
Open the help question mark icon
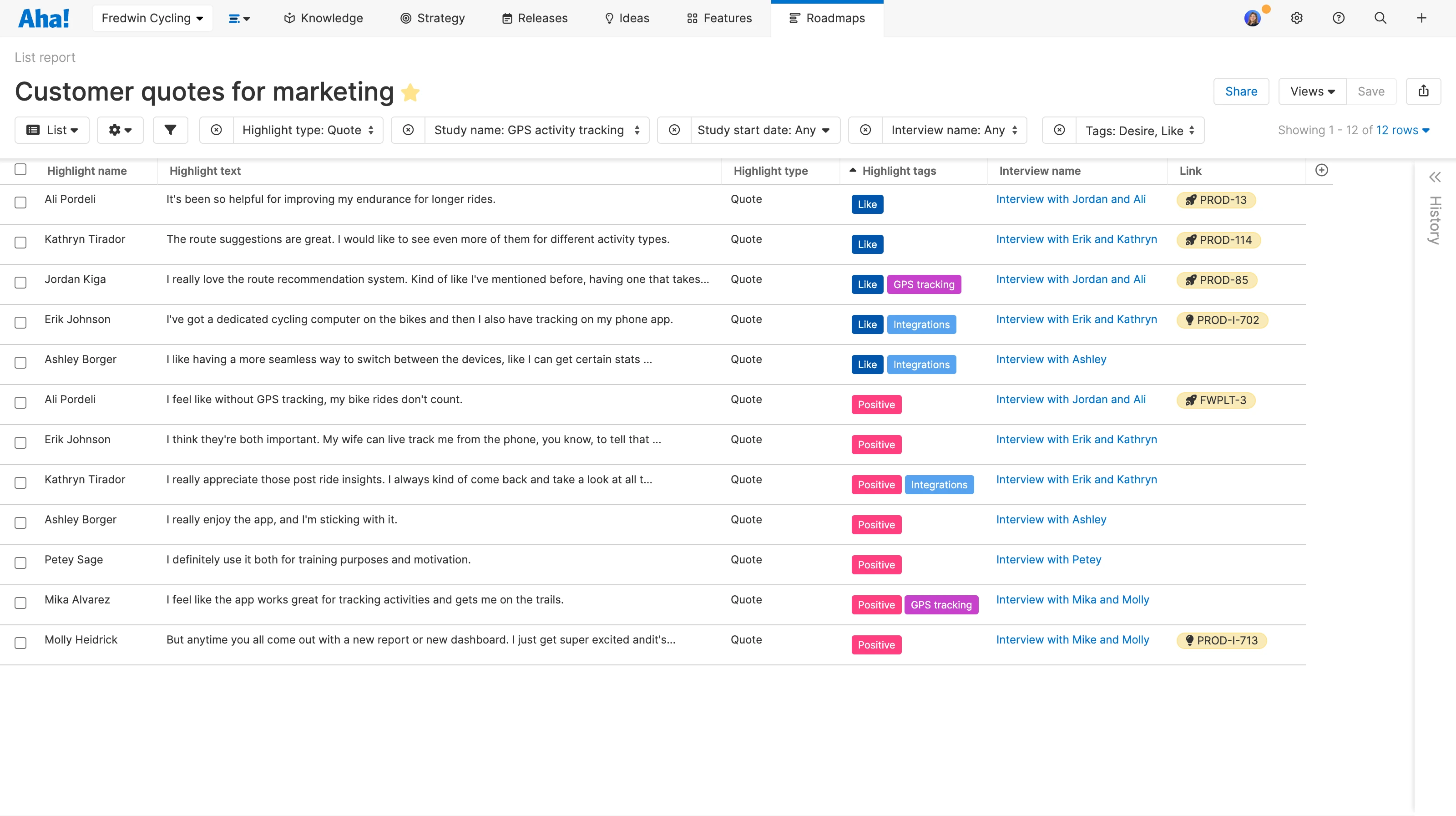coord(1339,18)
